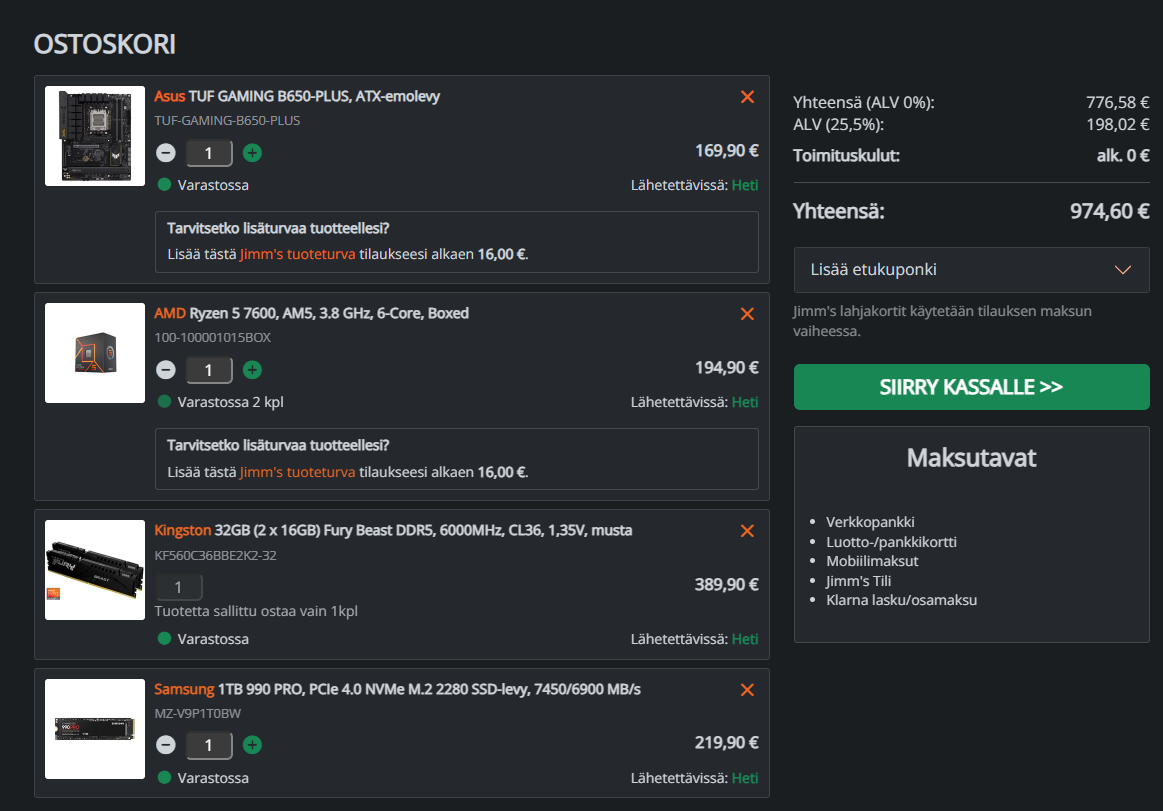
Task: Click quantity field for Samsung 990 PRO
Action: 208,745
